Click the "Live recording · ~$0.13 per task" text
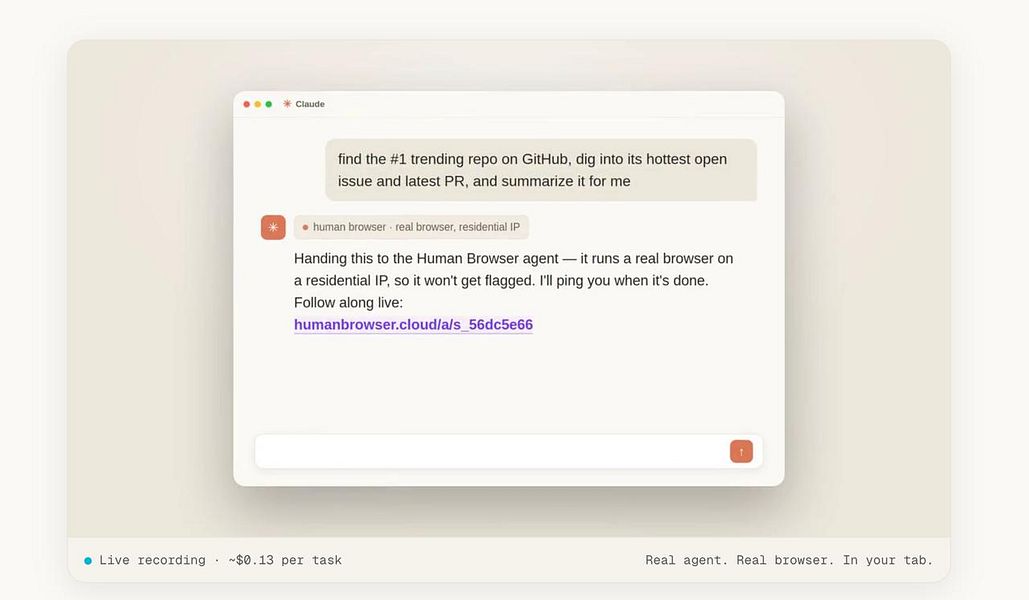Viewport: 1029px width, 600px height. click(220, 560)
